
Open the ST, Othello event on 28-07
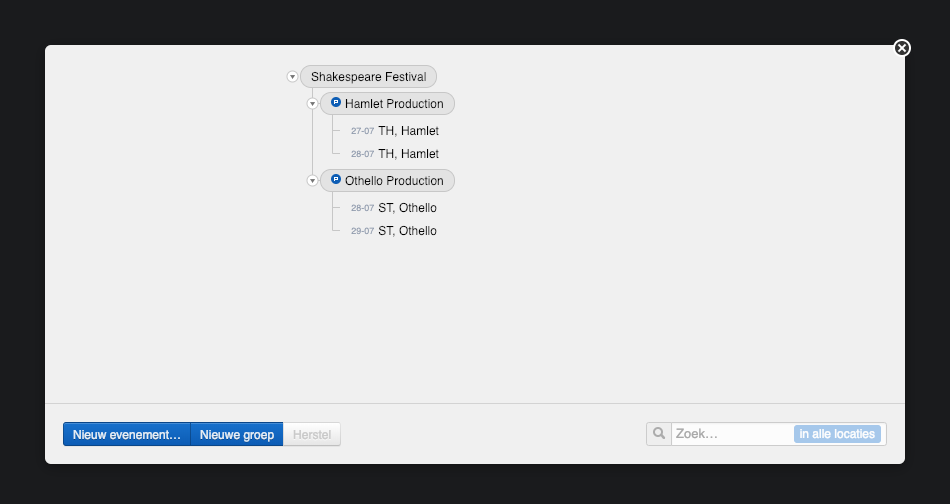pyautogui.click(x=407, y=208)
